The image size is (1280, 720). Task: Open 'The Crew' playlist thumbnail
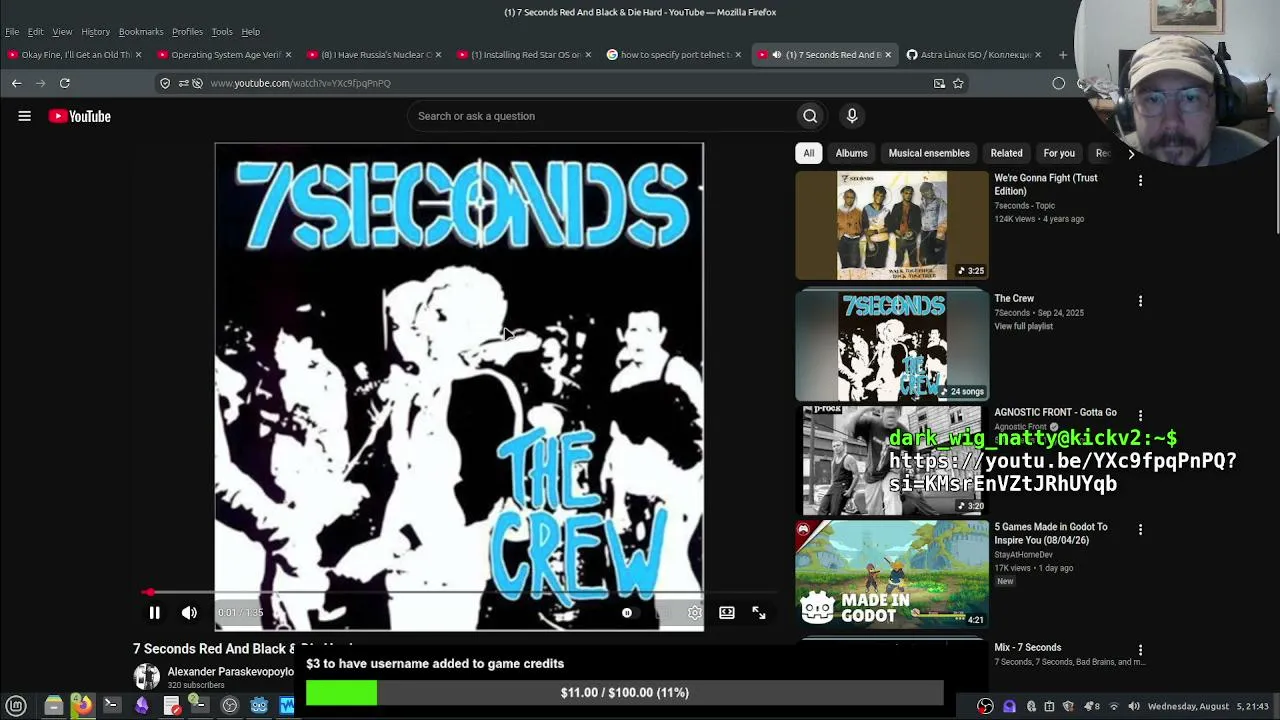click(892, 345)
